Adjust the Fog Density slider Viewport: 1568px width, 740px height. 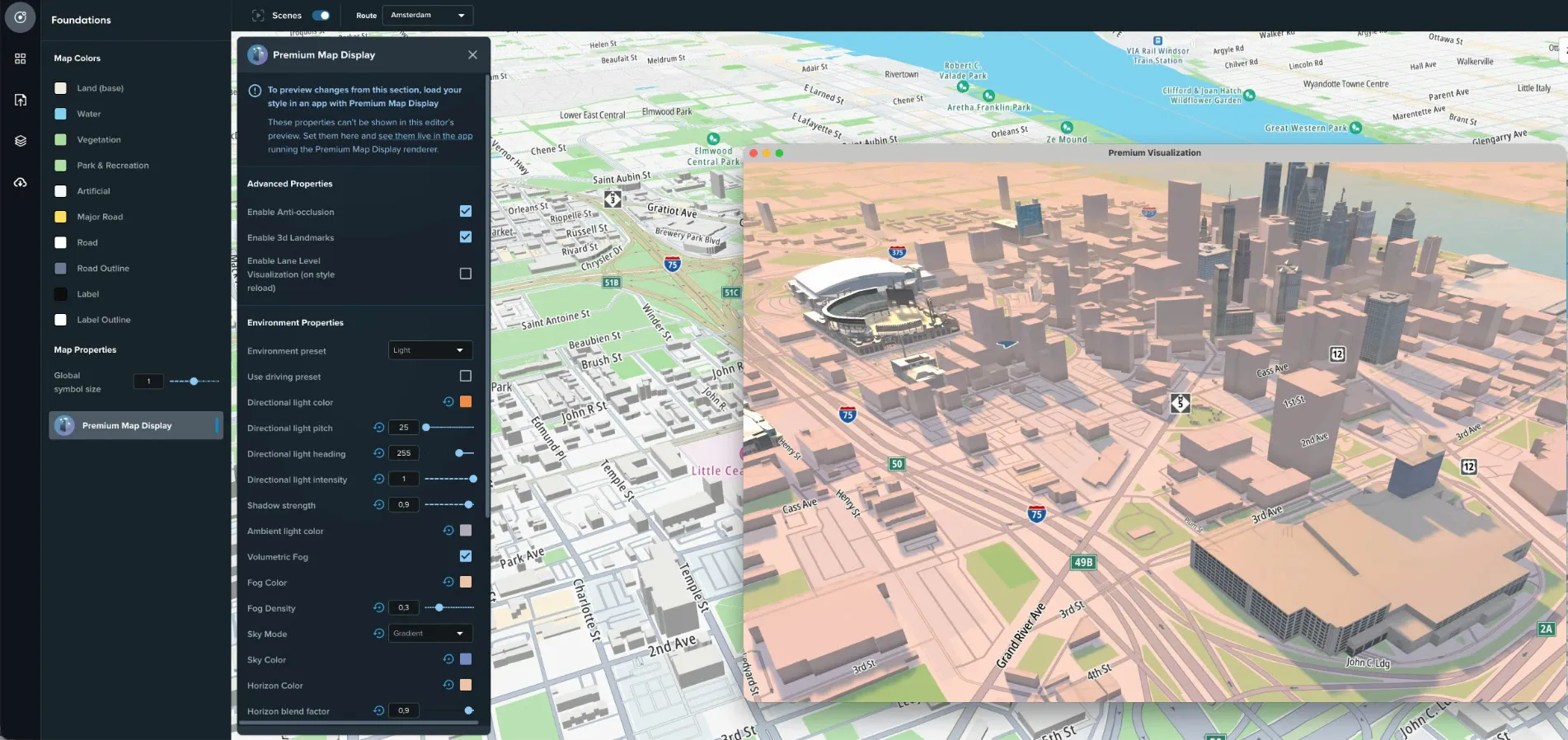coord(449,607)
